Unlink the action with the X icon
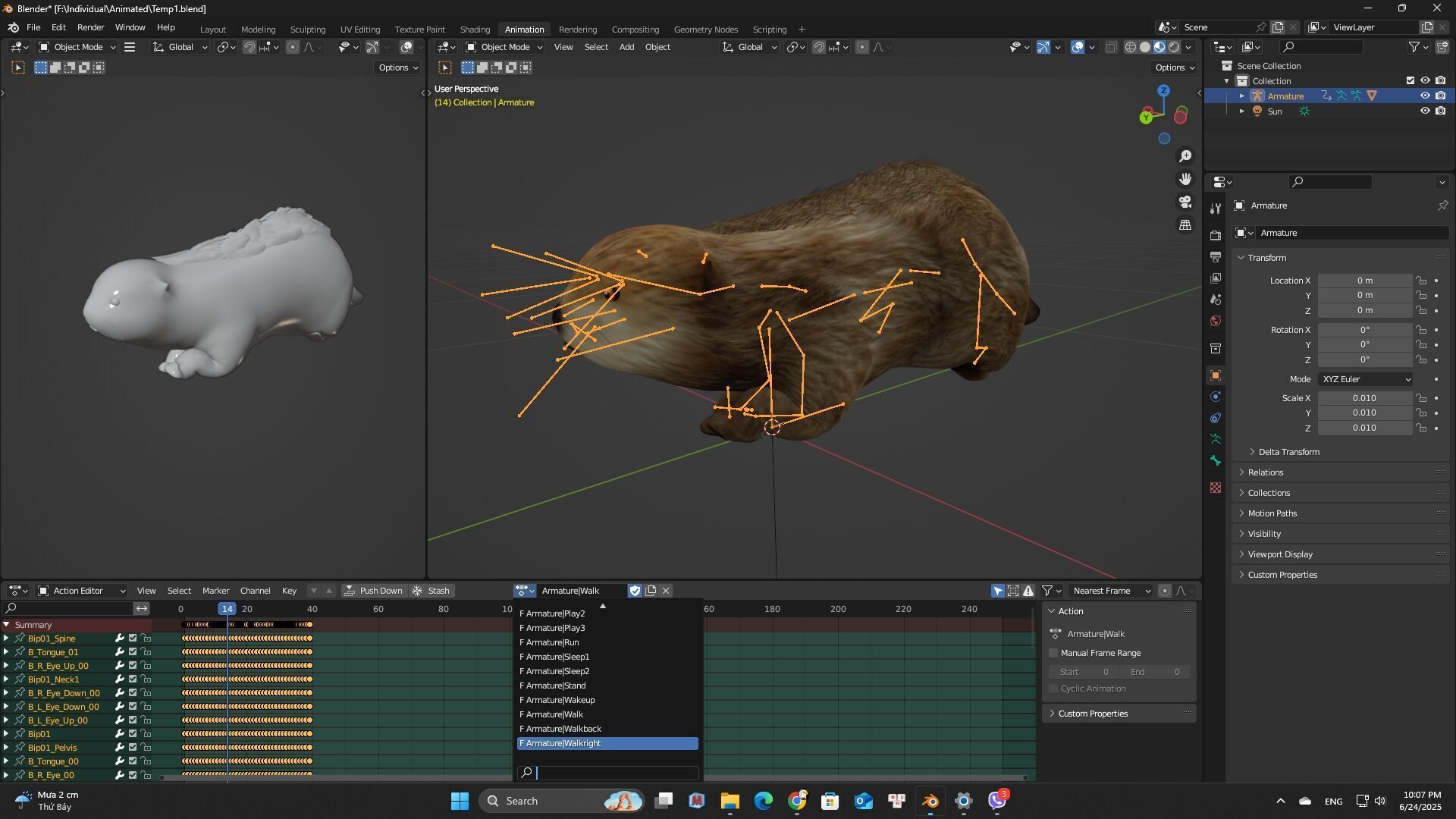 (666, 591)
